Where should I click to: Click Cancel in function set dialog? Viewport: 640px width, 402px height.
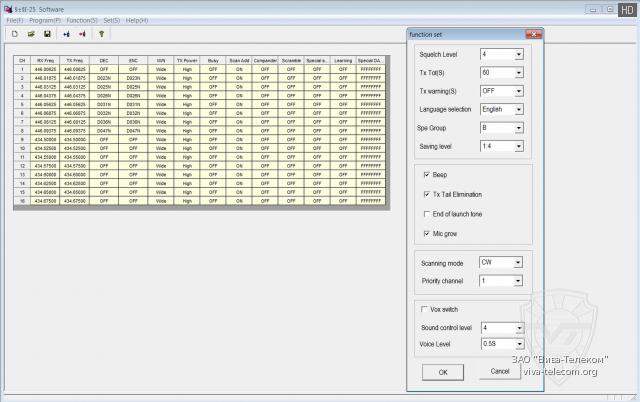tap(500, 371)
